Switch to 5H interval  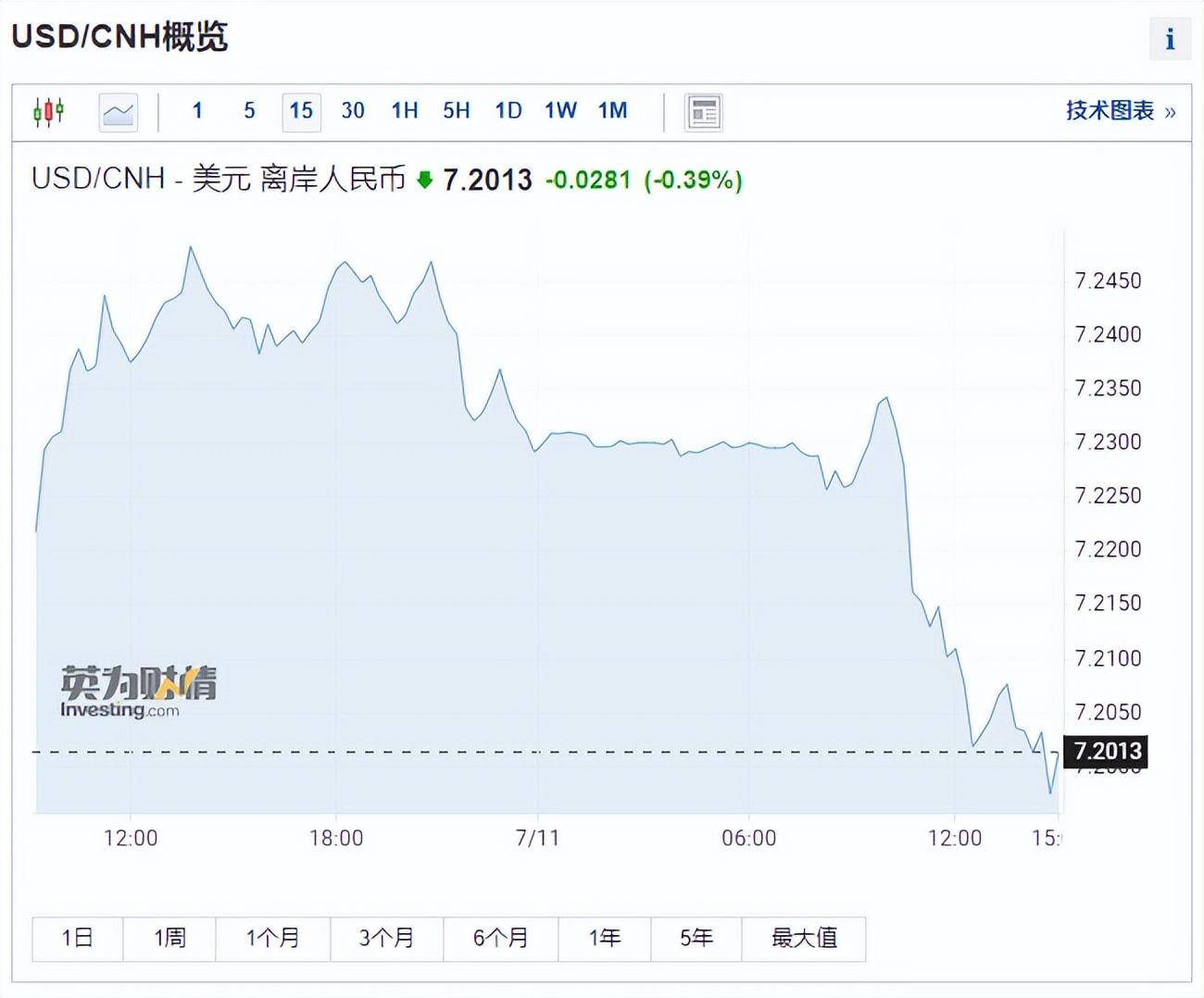coord(457,111)
